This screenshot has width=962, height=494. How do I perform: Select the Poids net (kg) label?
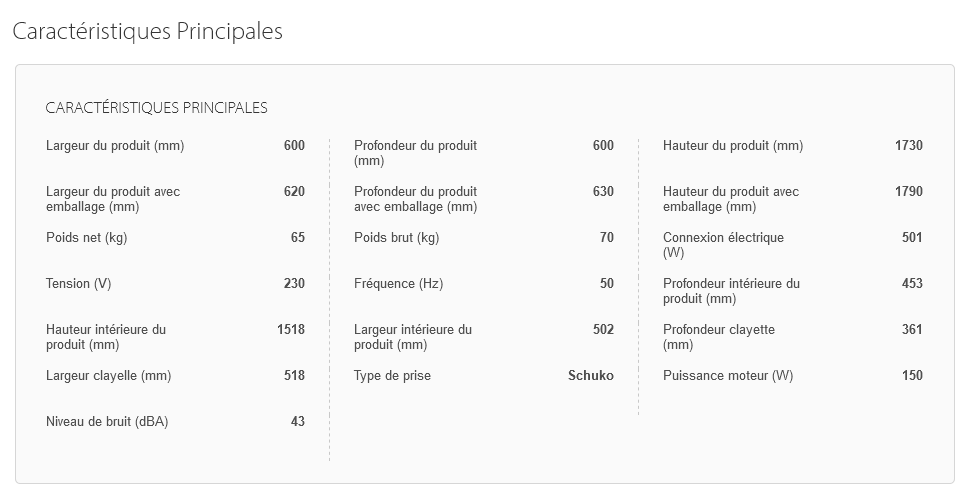(87, 238)
